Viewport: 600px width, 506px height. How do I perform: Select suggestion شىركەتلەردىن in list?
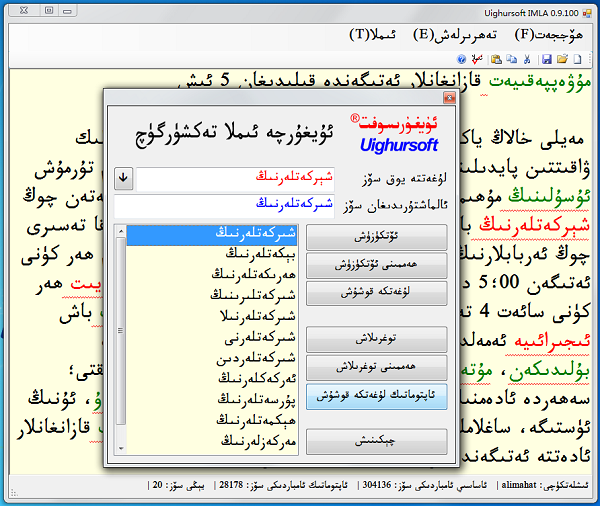pos(212,359)
